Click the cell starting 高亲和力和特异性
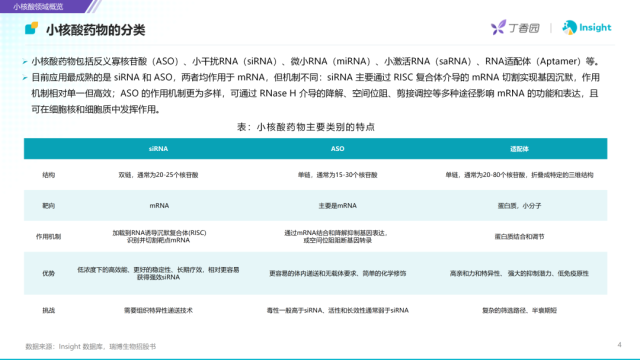 point(519,273)
